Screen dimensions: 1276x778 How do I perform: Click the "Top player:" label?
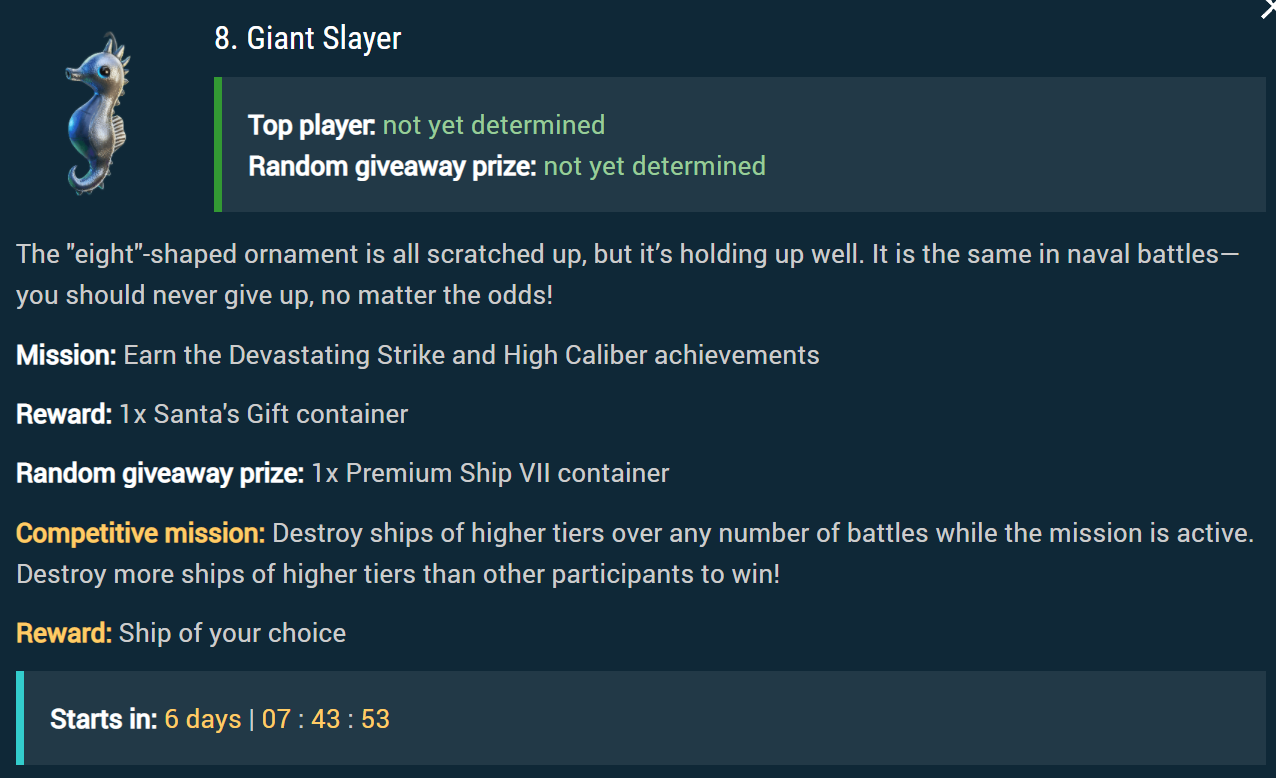[312, 125]
